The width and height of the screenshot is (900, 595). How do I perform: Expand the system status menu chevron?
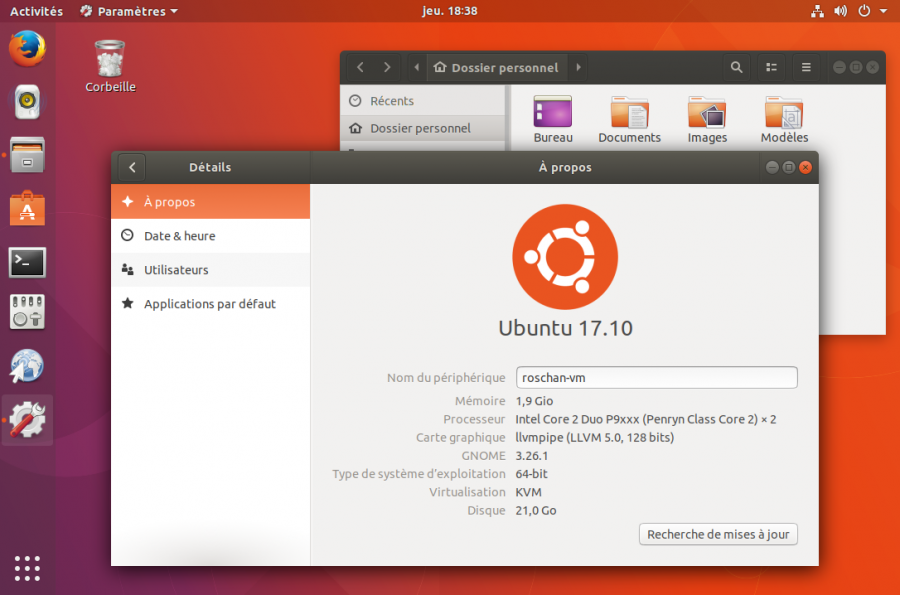[882, 11]
